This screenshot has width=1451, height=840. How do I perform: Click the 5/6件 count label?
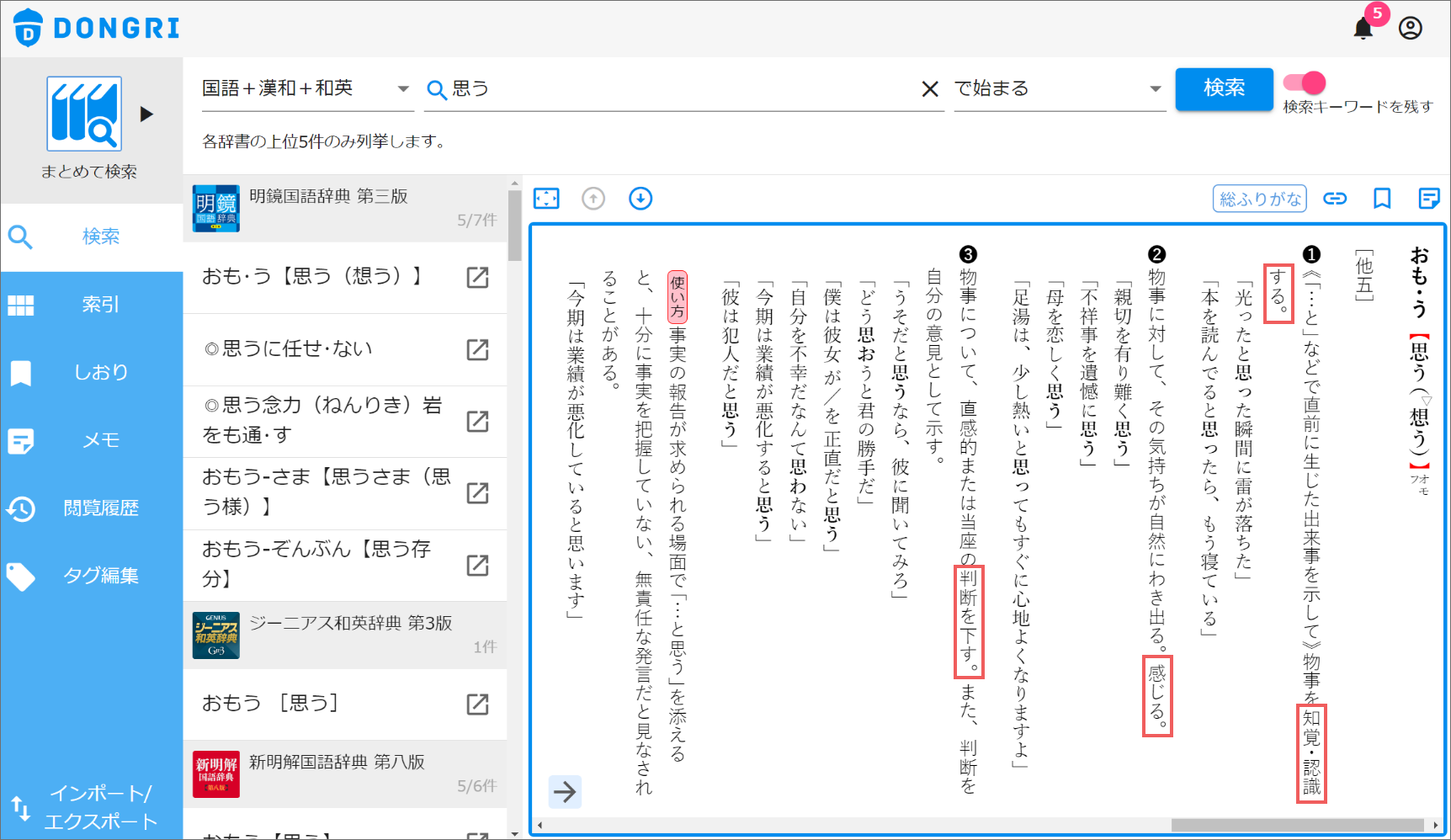[x=477, y=786]
